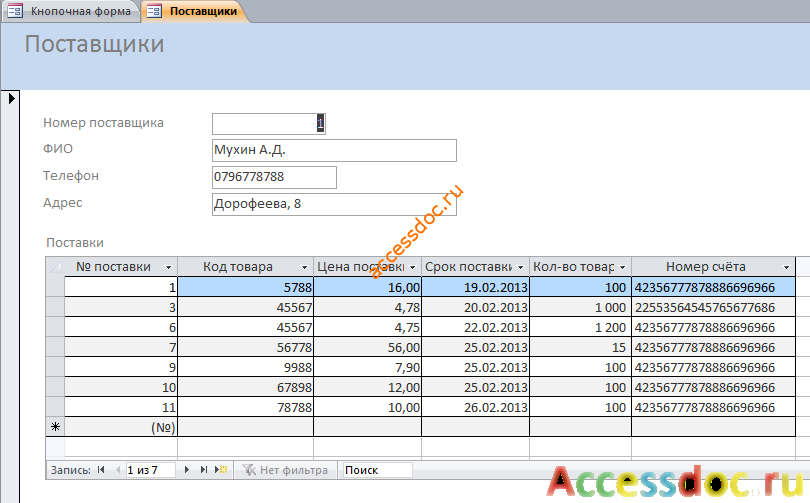Viewport: 810px width, 503px height.
Task: Click the Номер поставщика field
Action: [x=269, y=123]
